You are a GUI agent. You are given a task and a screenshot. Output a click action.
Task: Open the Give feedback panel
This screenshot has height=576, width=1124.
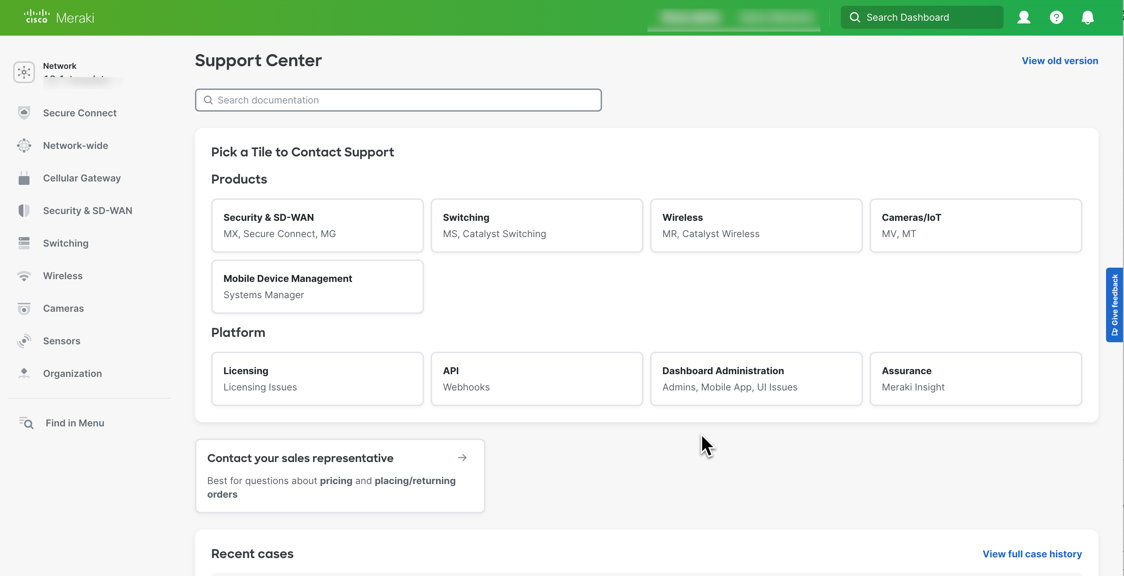1114,305
